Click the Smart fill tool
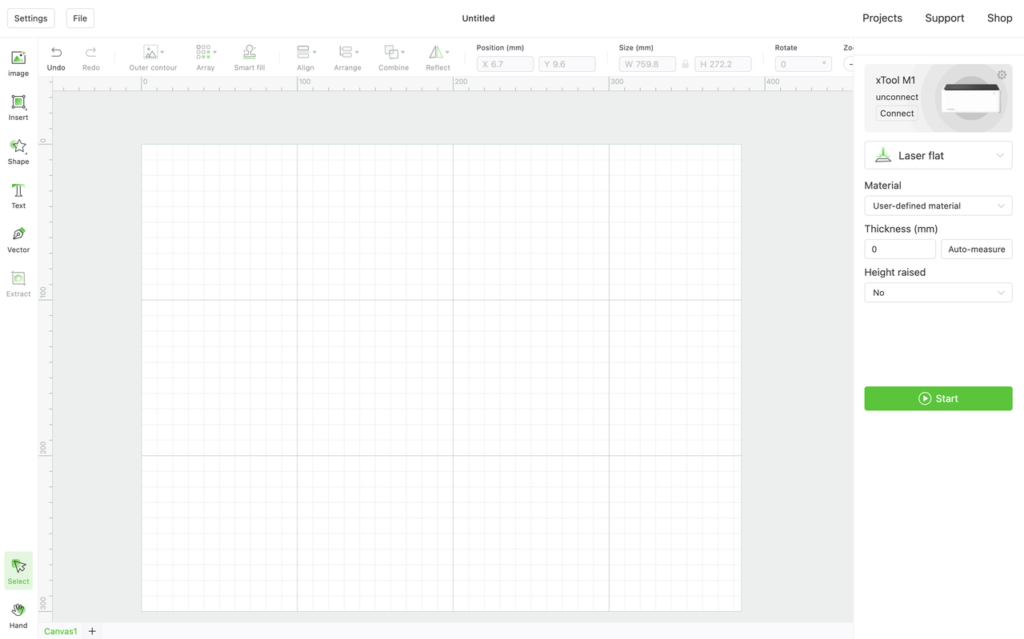The width and height of the screenshot is (1024, 639). click(x=249, y=57)
